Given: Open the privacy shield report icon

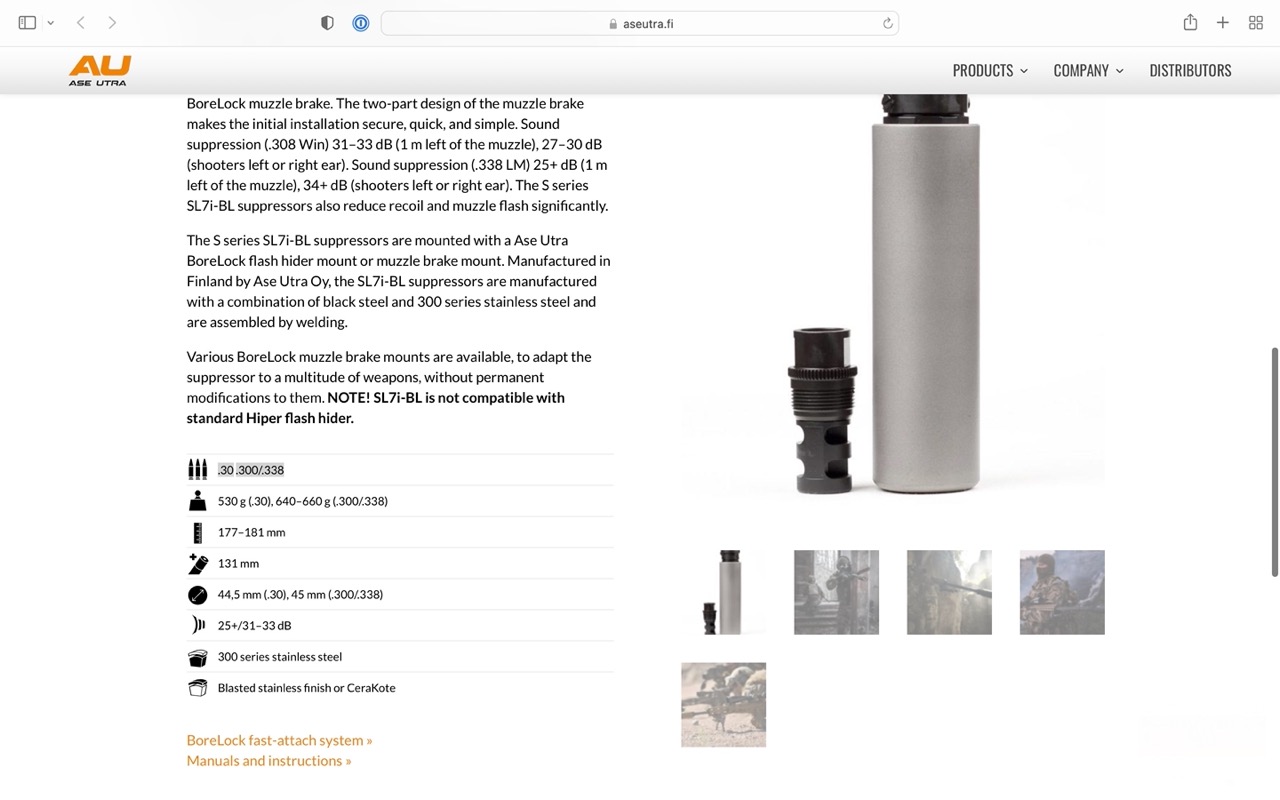Looking at the screenshot, I should pyautogui.click(x=327, y=23).
